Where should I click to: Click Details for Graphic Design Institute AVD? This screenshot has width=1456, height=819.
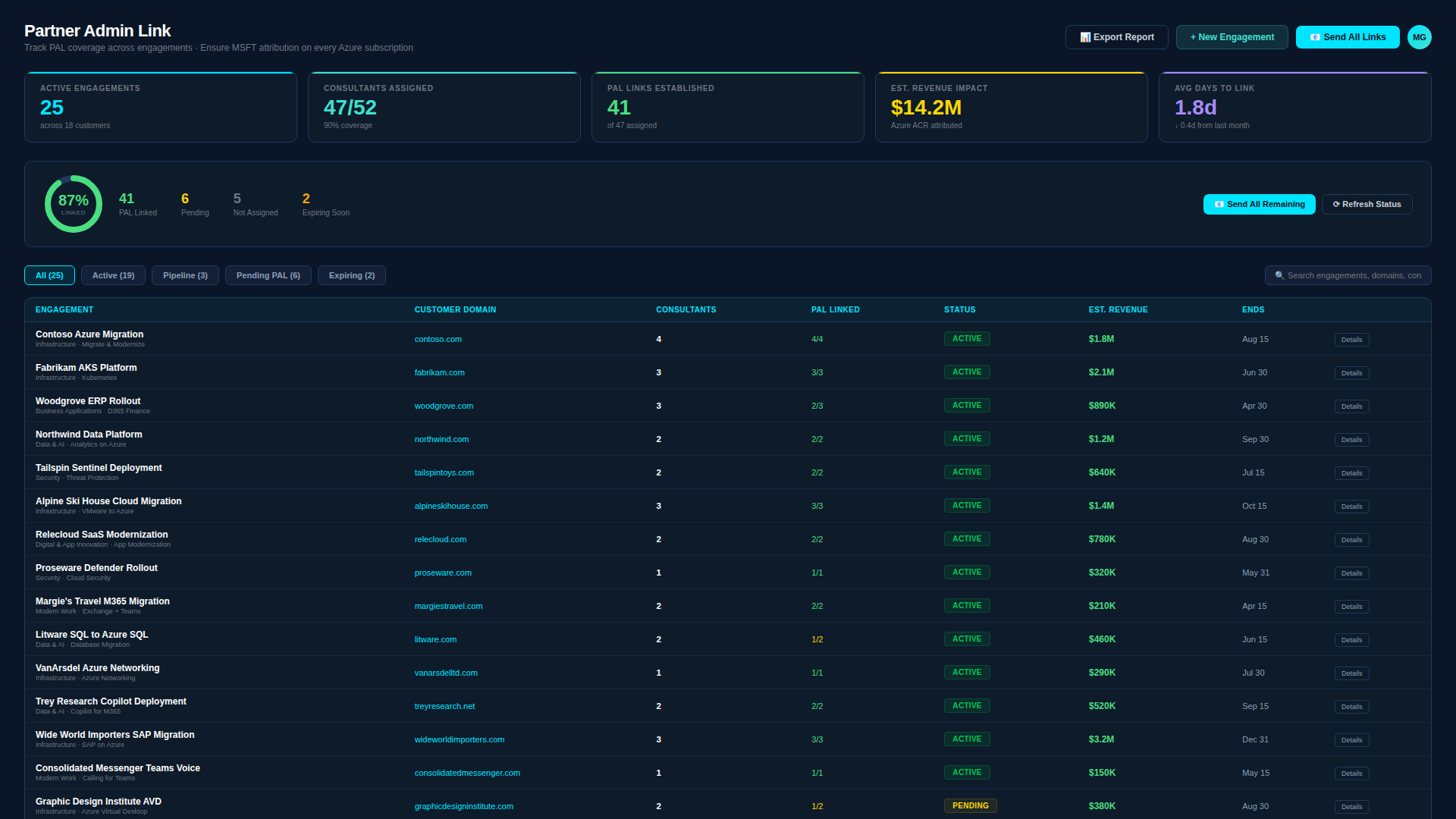pyautogui.click(x=1351, y=807)
